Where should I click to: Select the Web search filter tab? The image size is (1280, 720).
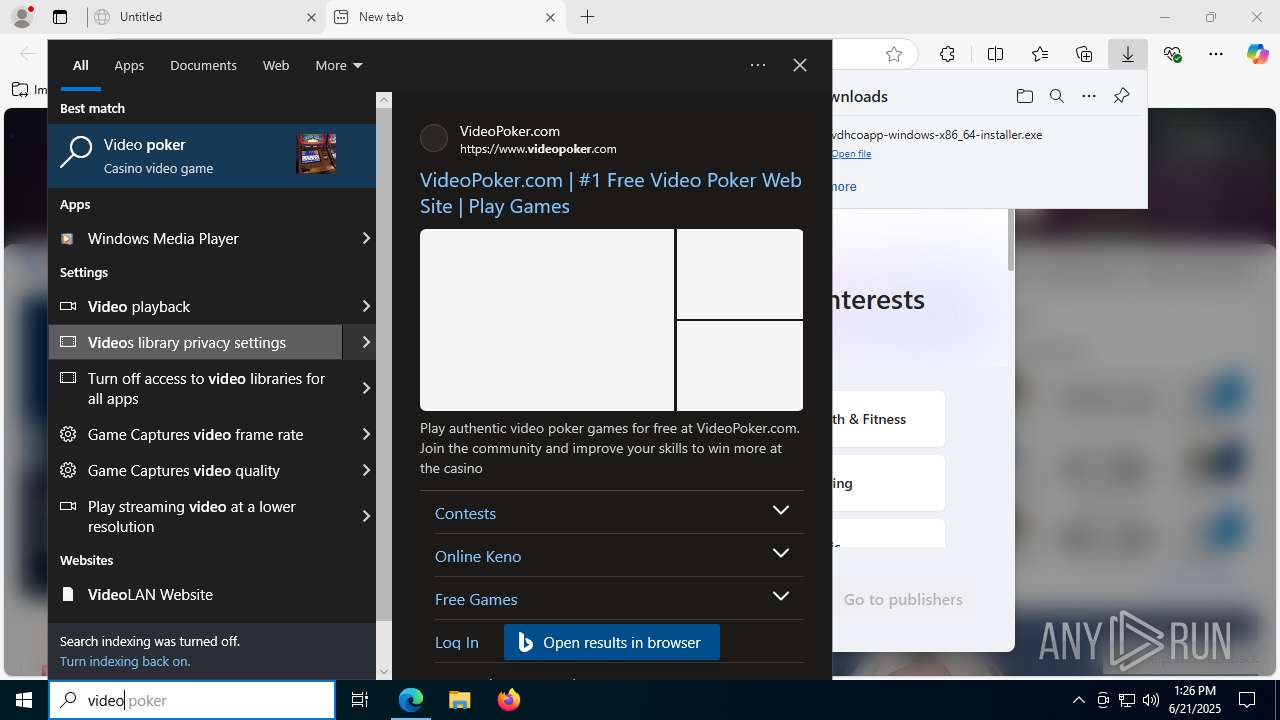(x=276, y=65)
